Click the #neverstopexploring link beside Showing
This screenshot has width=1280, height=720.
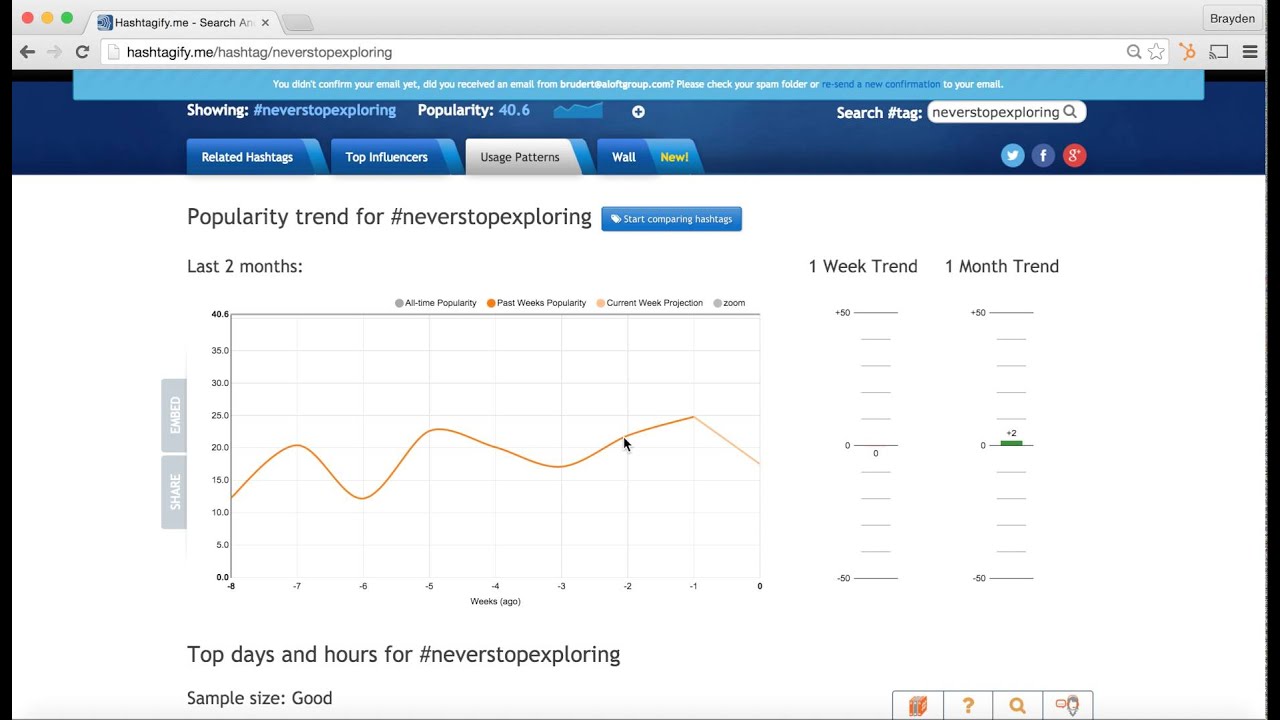324,110
